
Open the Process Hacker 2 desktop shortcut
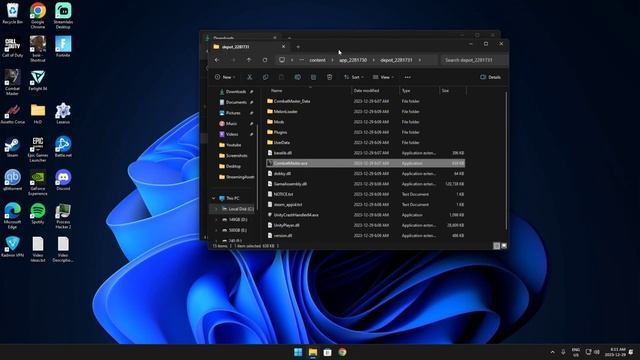(x=63, y=216)
